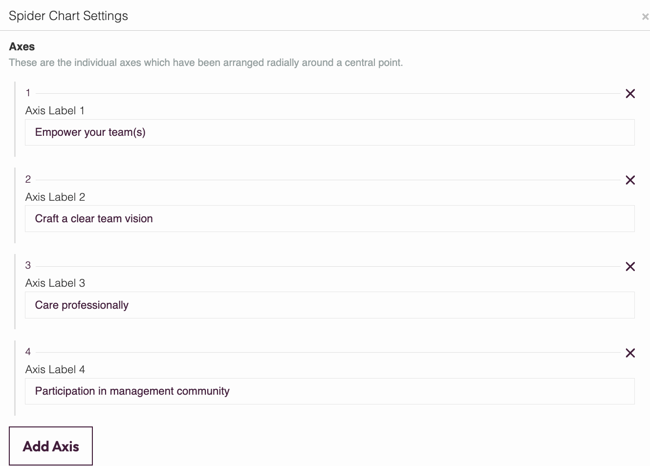Edit the 'Craft a clear team vision' field
This screenshot has height=466, width=650.
329,218
